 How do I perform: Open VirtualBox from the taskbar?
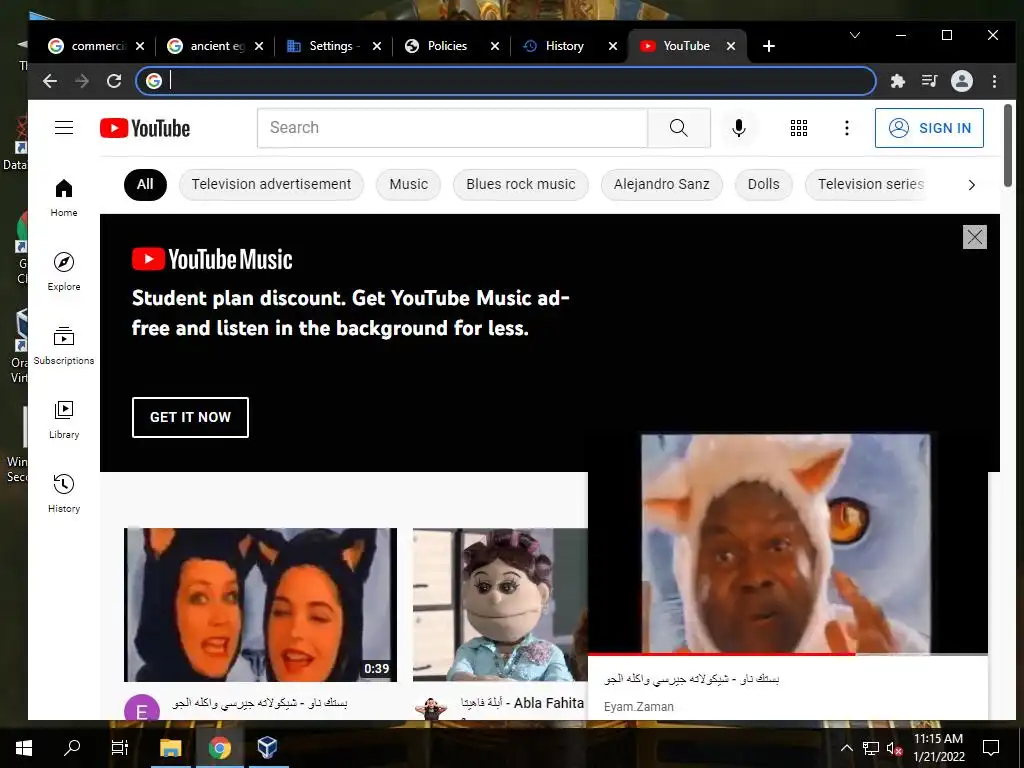[x=267, y=748]
